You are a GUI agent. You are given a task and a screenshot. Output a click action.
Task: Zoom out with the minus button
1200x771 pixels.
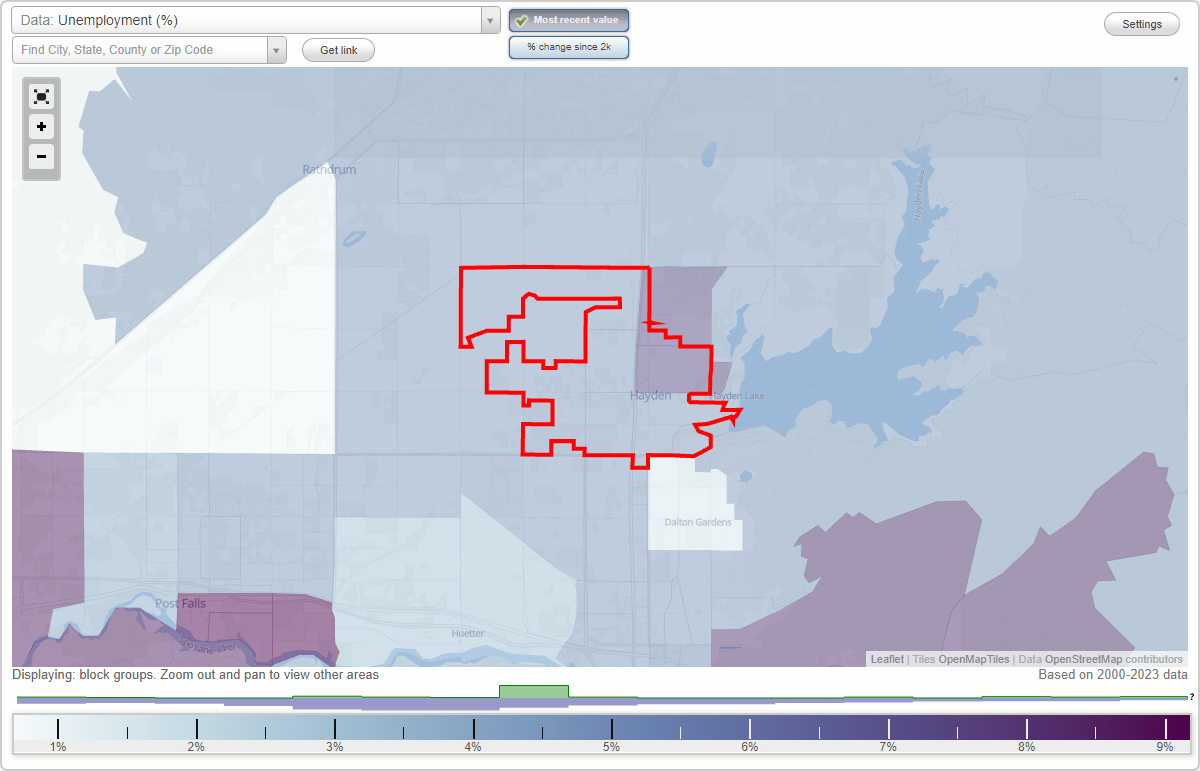click(41, 156)
